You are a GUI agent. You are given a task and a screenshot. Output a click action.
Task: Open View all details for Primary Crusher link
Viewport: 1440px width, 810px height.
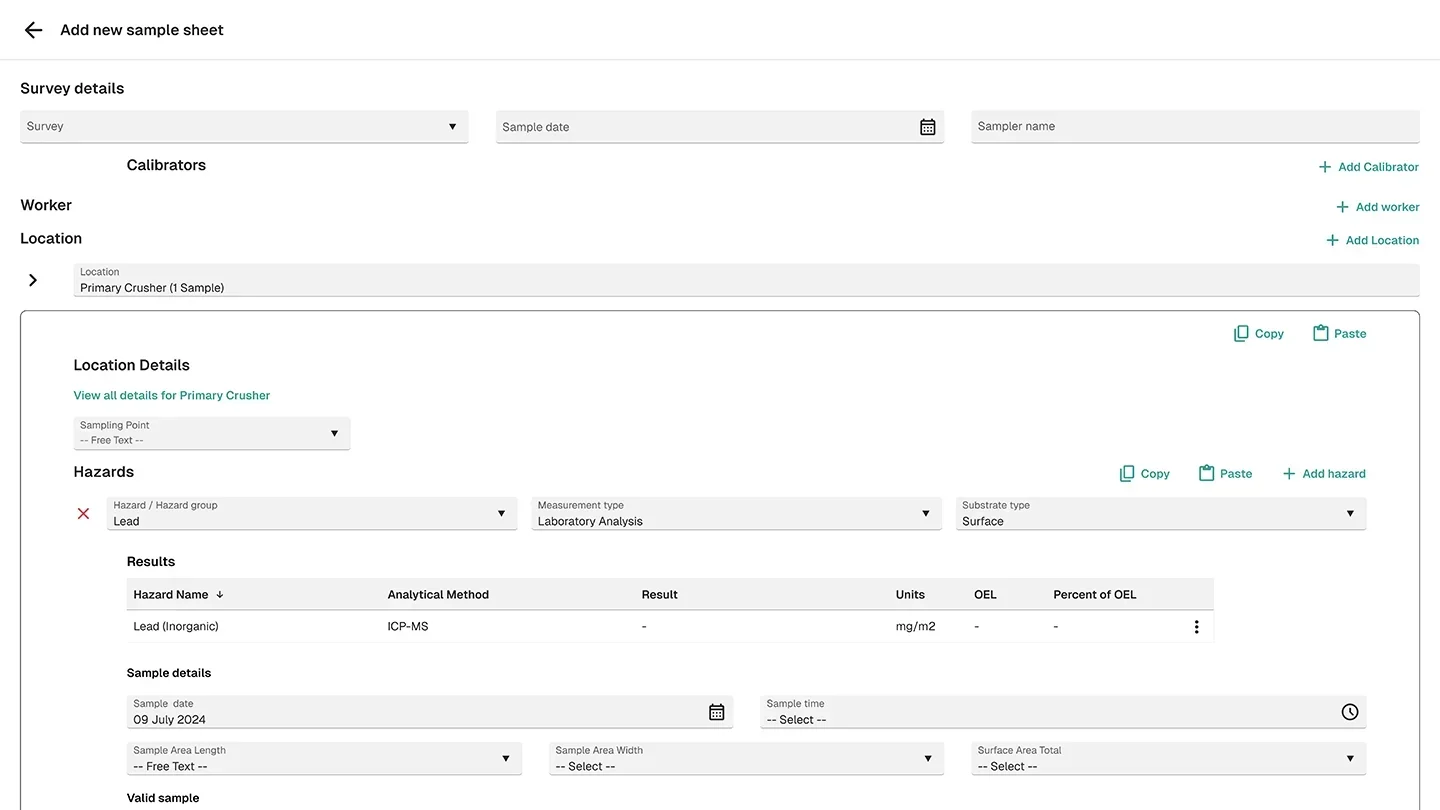click(x=172, y=395)
